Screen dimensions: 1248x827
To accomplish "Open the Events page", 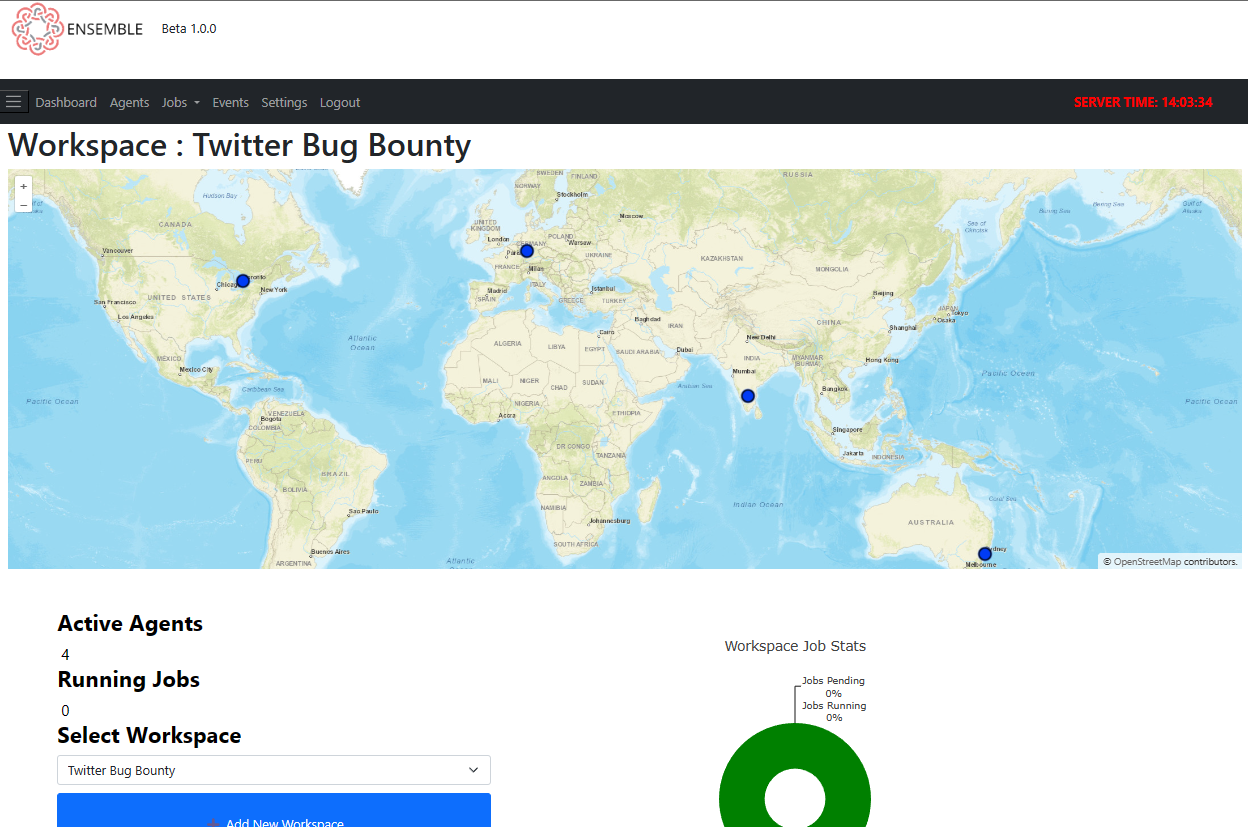I will click(x=230, y=102).
